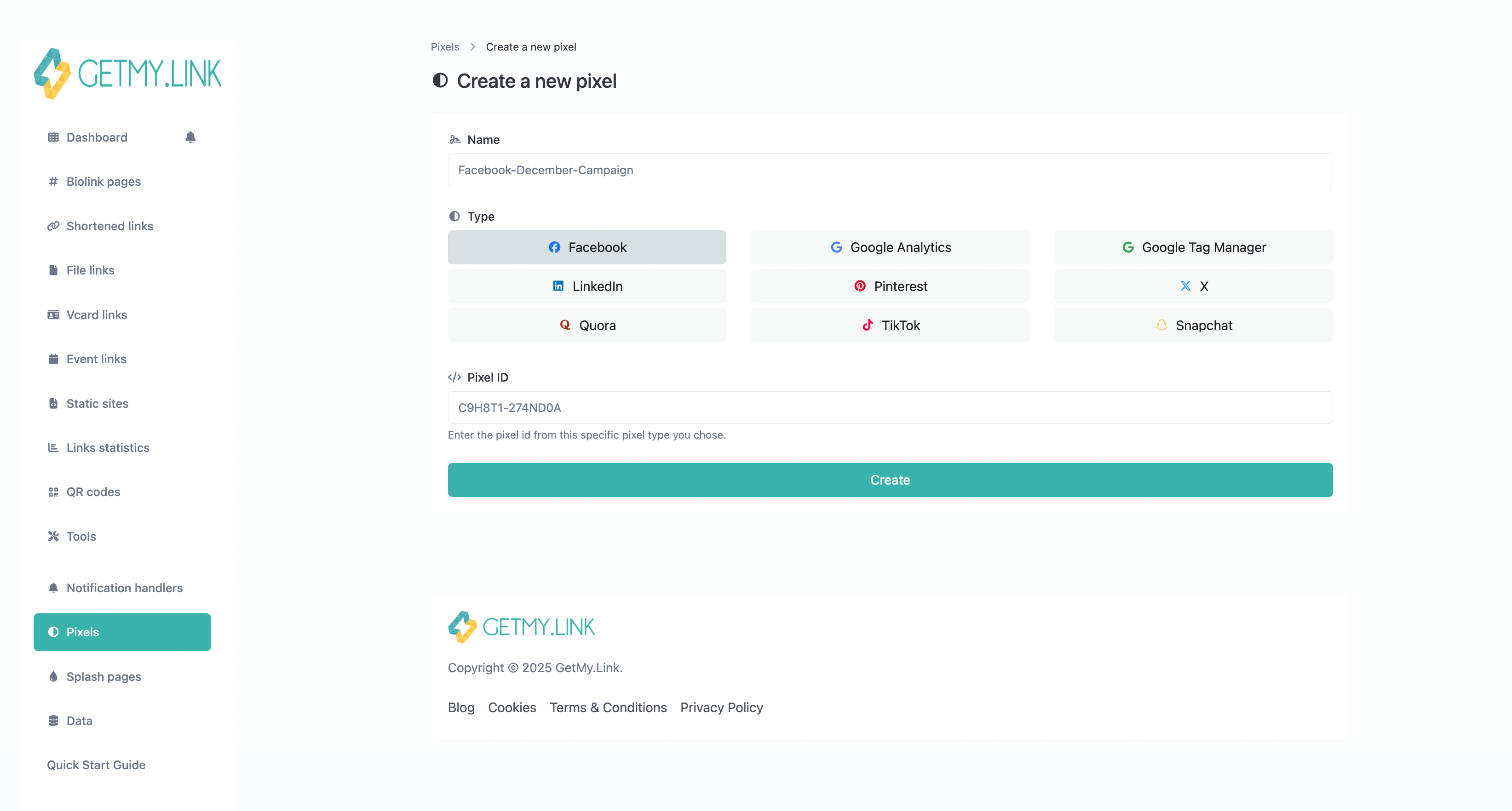The width and height of the screenshot is (1512, 811).
Task: Focus the Name input field
Action: click(890, 170)
